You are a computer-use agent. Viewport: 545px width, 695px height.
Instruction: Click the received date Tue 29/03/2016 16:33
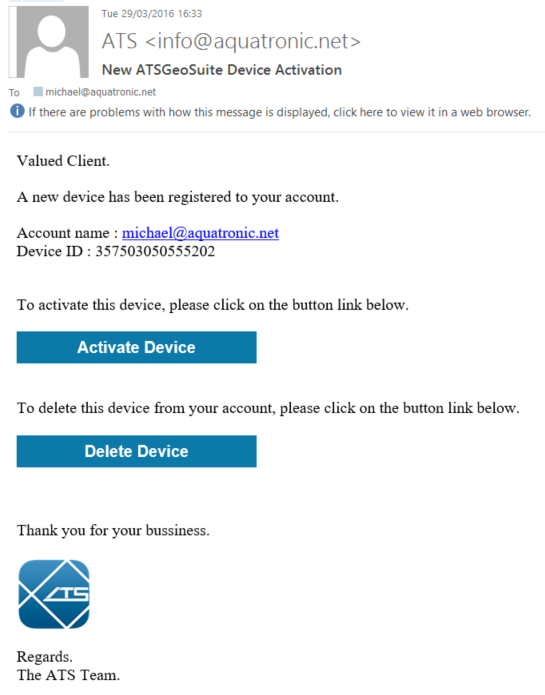tap(152, 14)
